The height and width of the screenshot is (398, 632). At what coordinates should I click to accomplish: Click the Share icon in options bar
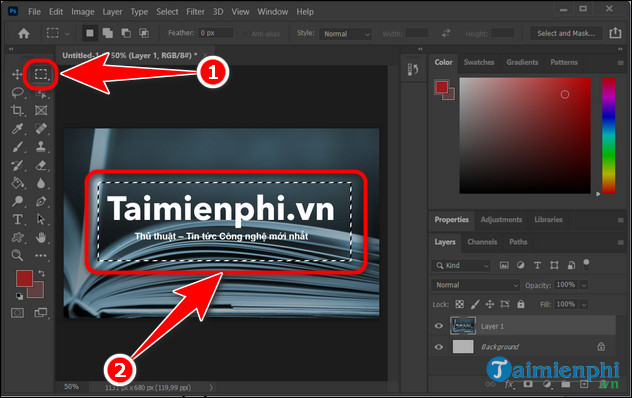click(615, 33)
